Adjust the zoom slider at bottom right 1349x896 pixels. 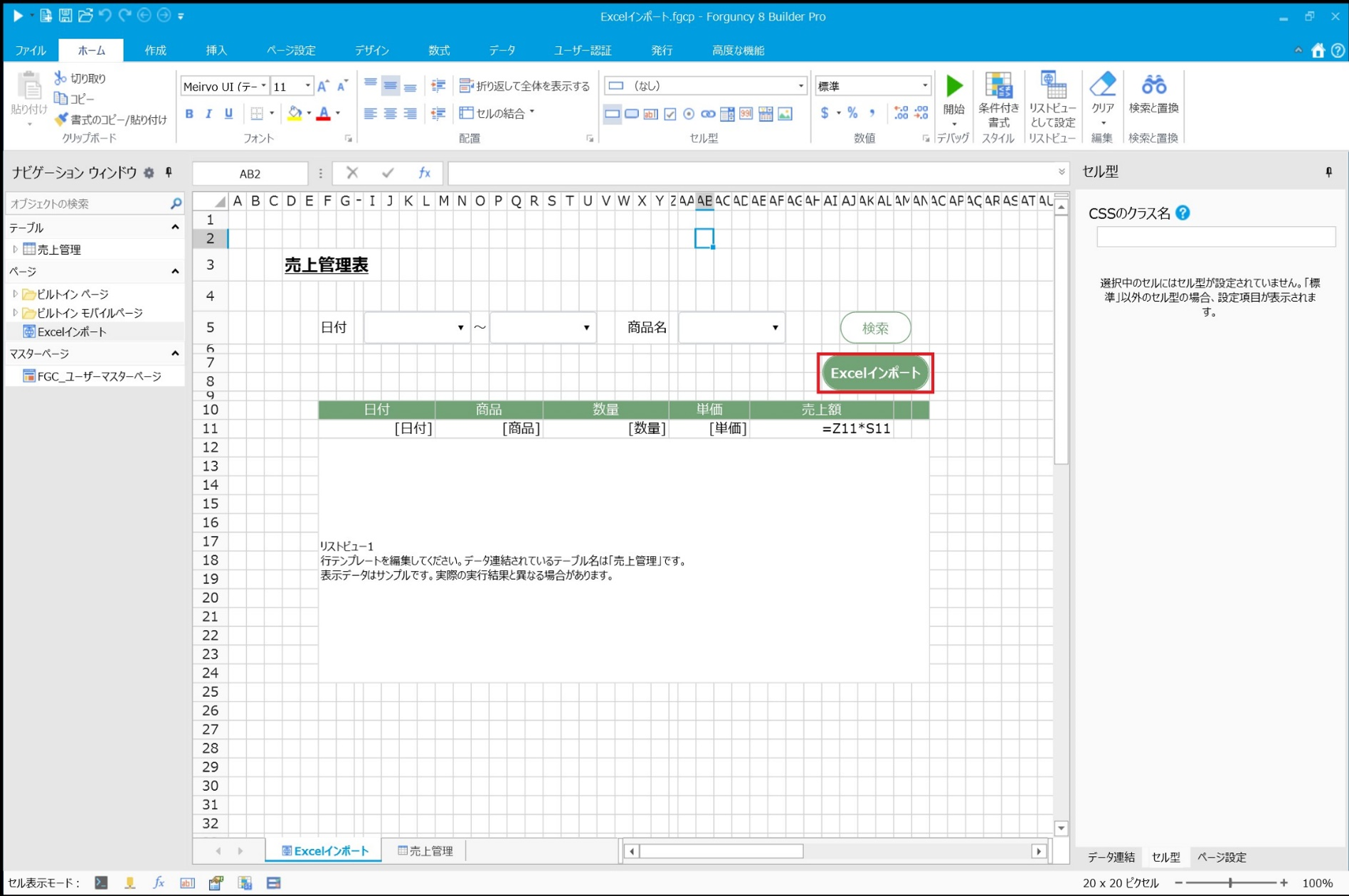1230,882
